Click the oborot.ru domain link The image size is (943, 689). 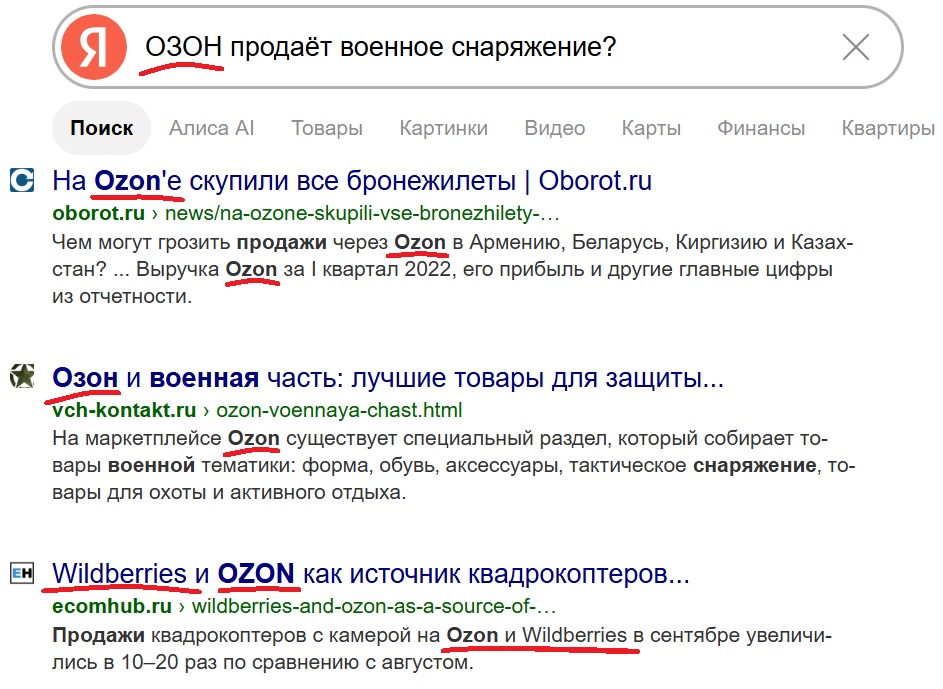[99, 213]
